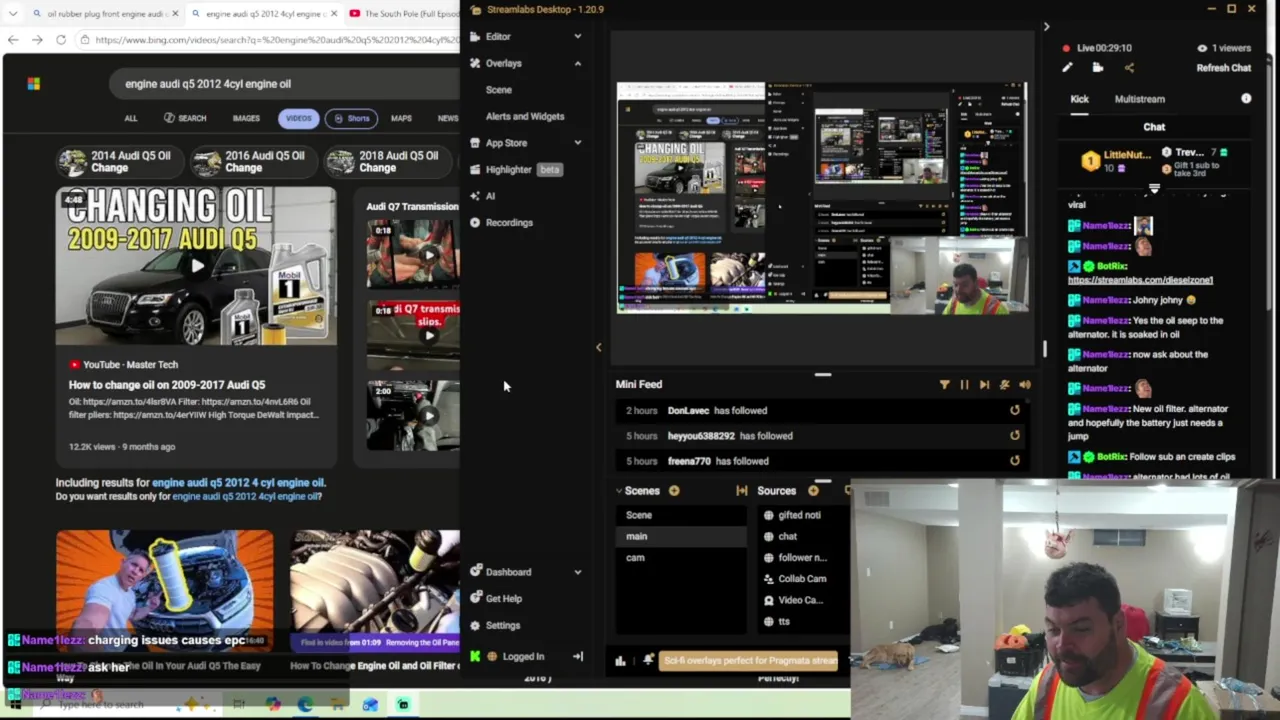Screen dimensions: 1280x720
Task: Expand the Dashboard chevron
Action: [577, 572]
